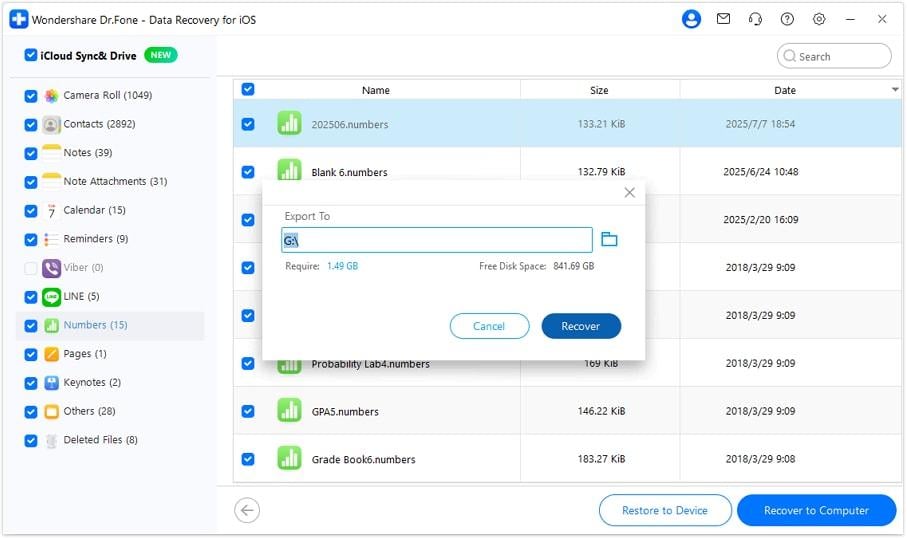
Task: Cancel the Export To dialog
Action: pos(489,326)
